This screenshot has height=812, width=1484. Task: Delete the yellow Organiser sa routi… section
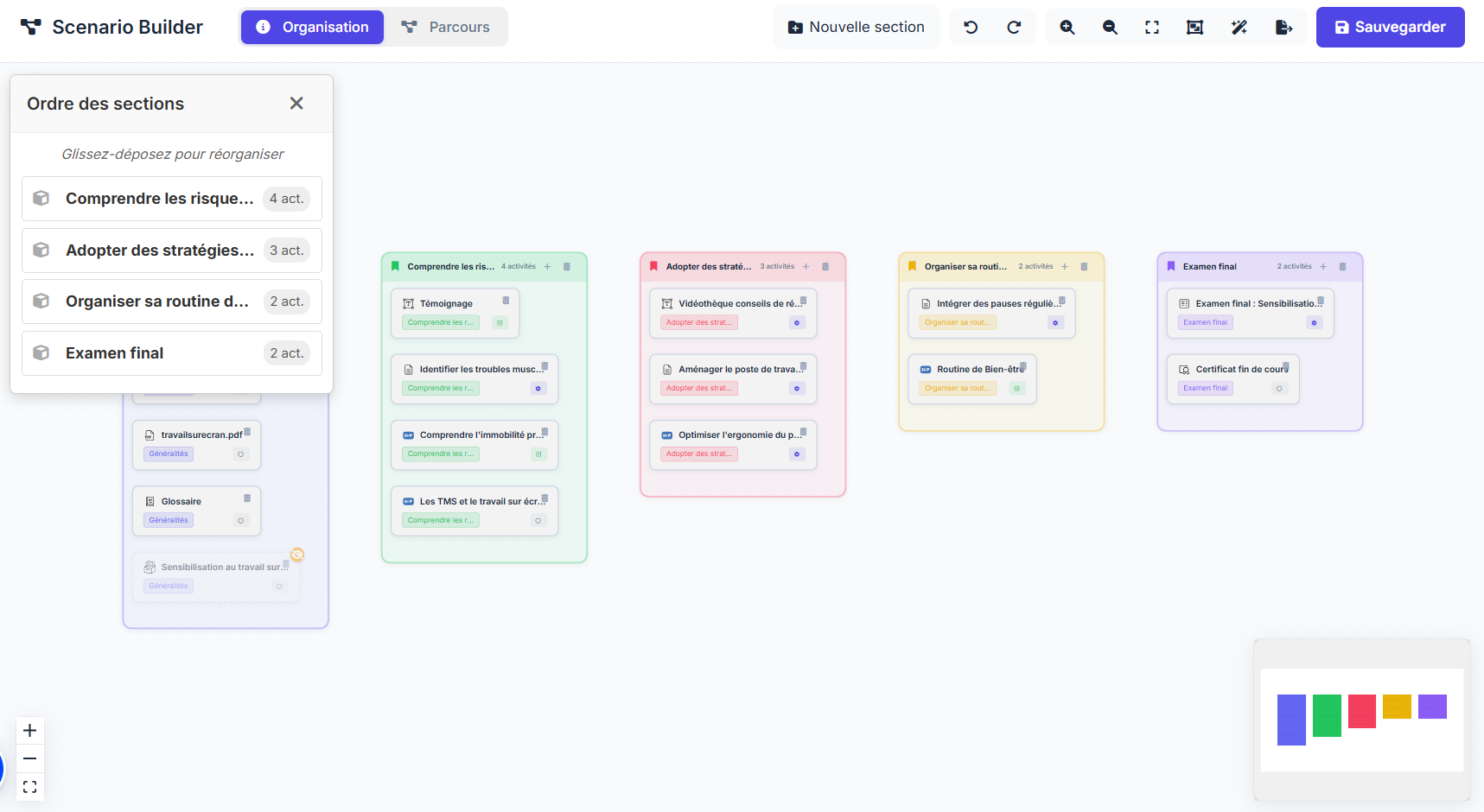1084,267
